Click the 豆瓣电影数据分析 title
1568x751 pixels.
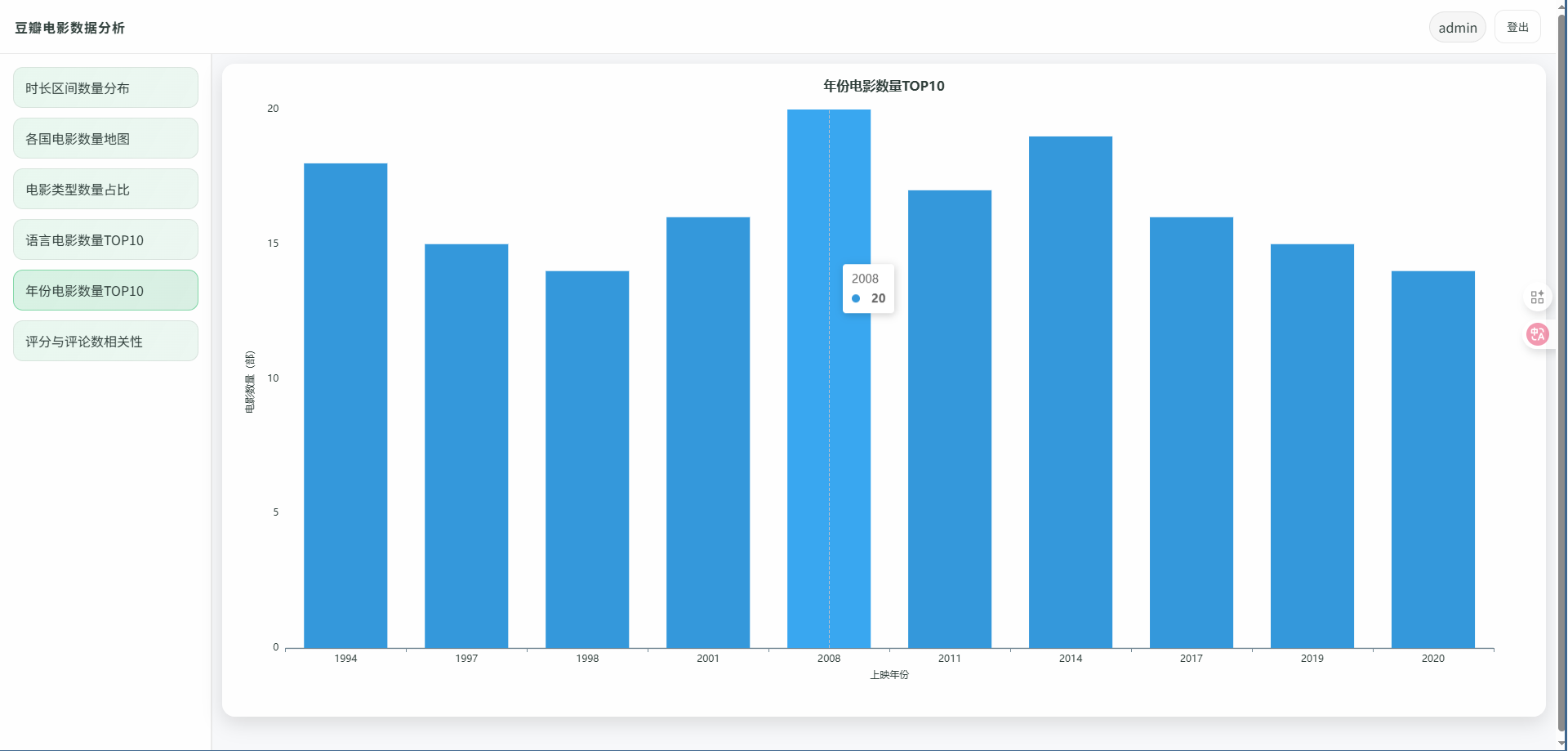[69, 28]
